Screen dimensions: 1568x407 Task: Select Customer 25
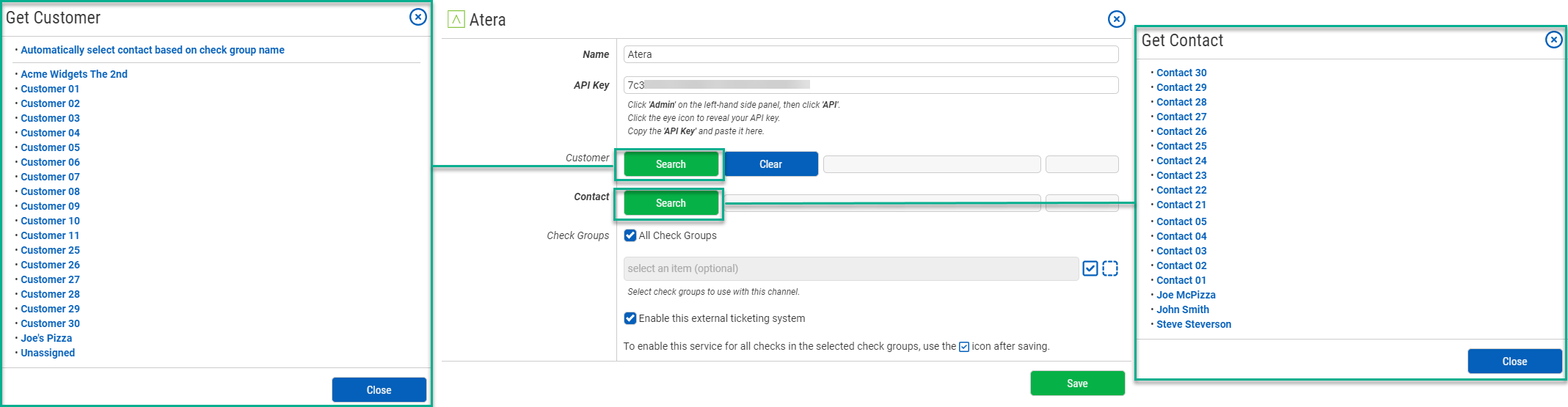(50, 250)
